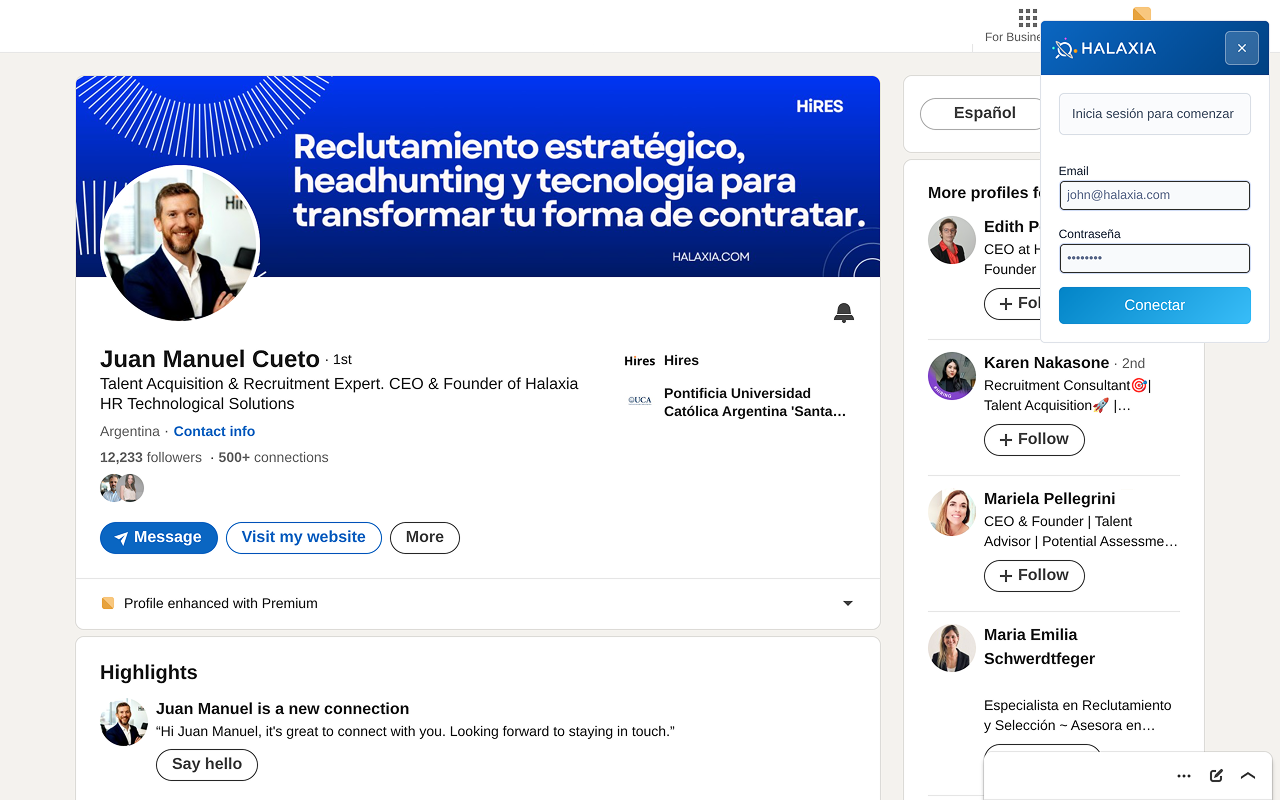Click the Say hello button
The width and height of the screenshot is (1280, 800).
(207, 764)
